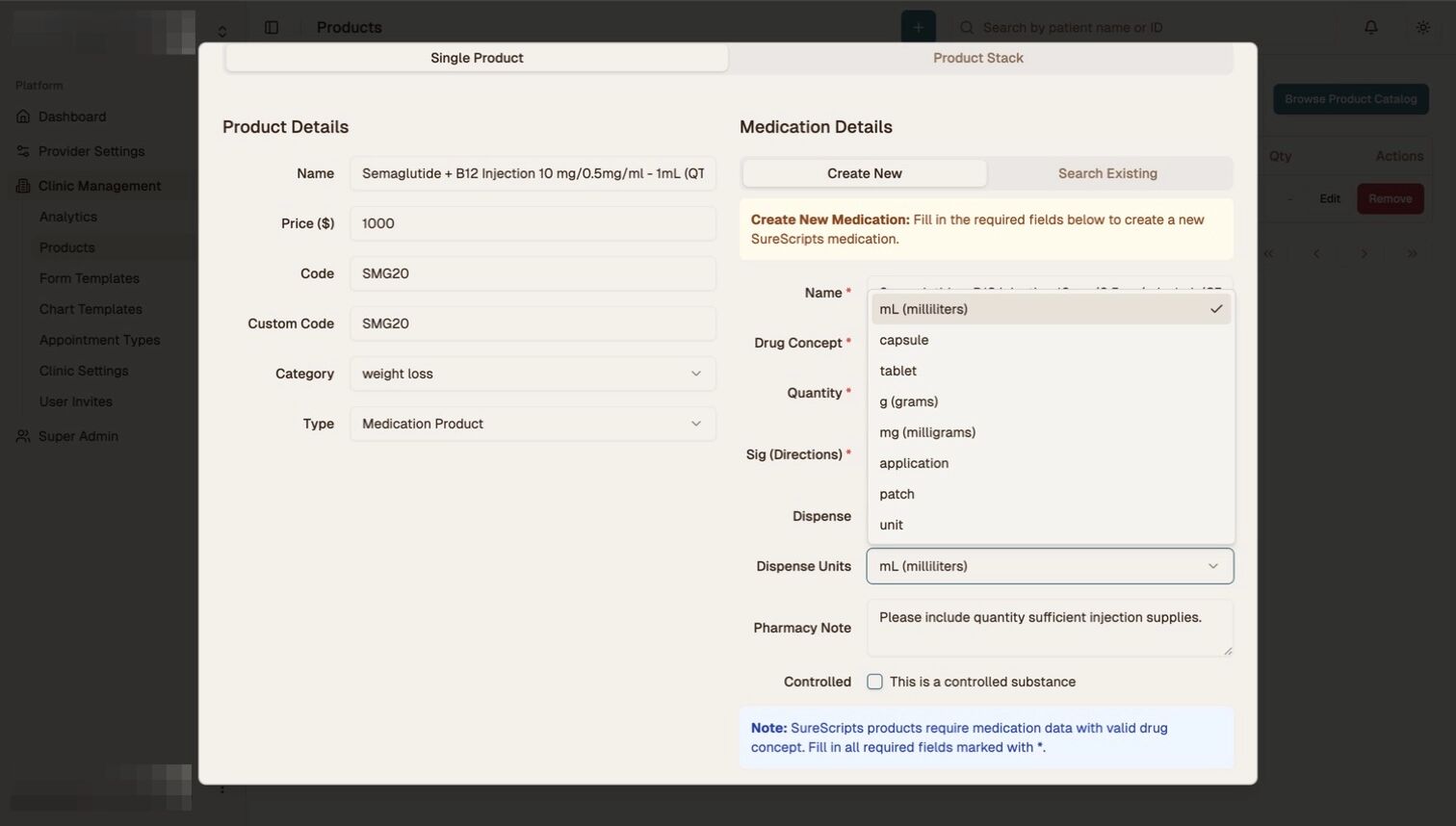Click the Remove button in the table row

click(1391, 199)
